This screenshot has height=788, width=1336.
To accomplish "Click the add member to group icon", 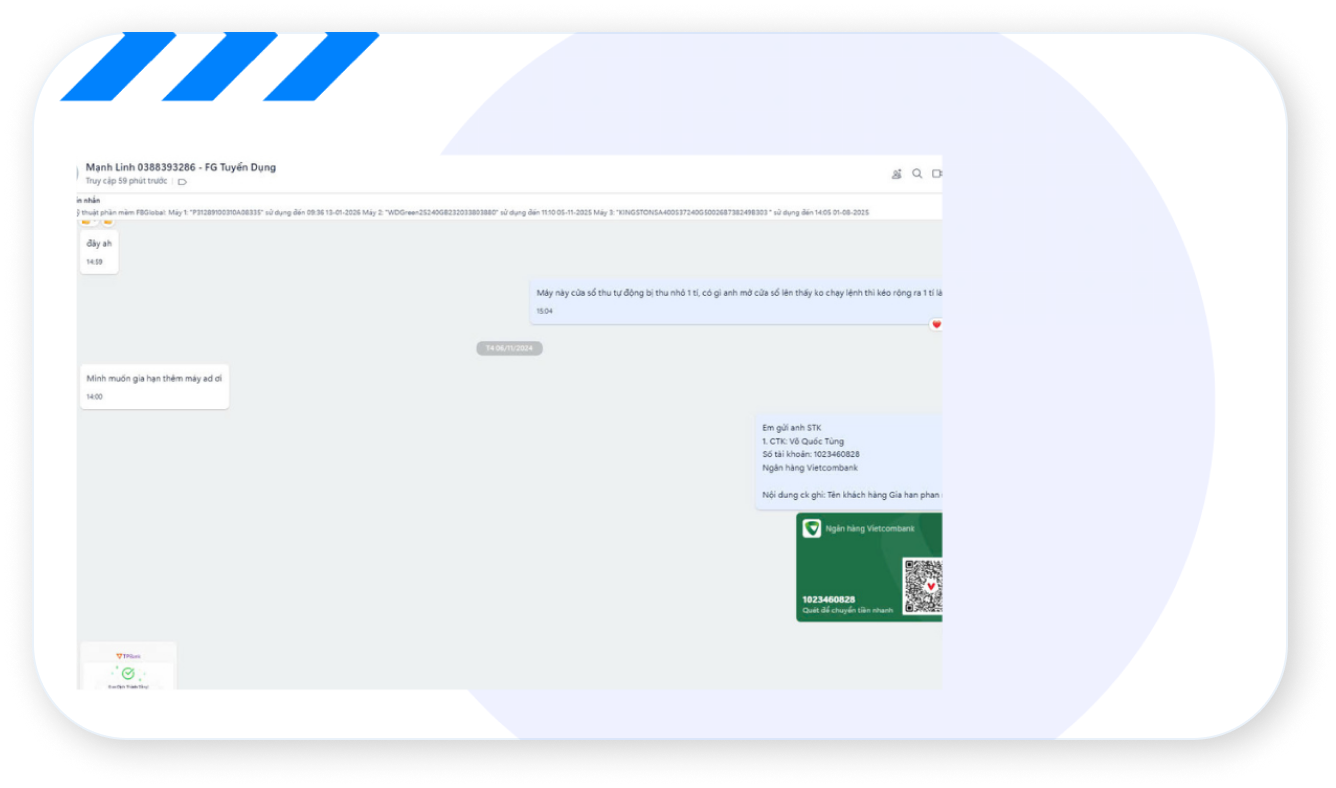I will (x=897, y=174).
